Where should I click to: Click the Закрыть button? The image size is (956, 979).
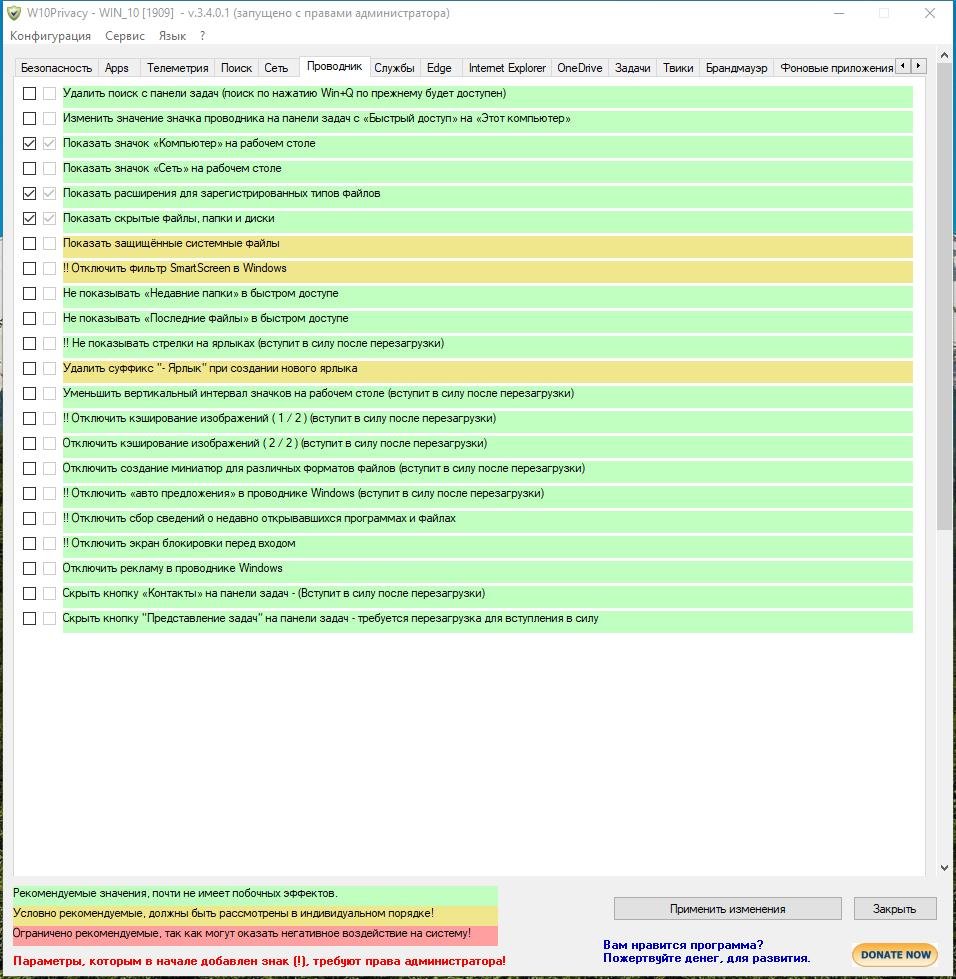894,909
